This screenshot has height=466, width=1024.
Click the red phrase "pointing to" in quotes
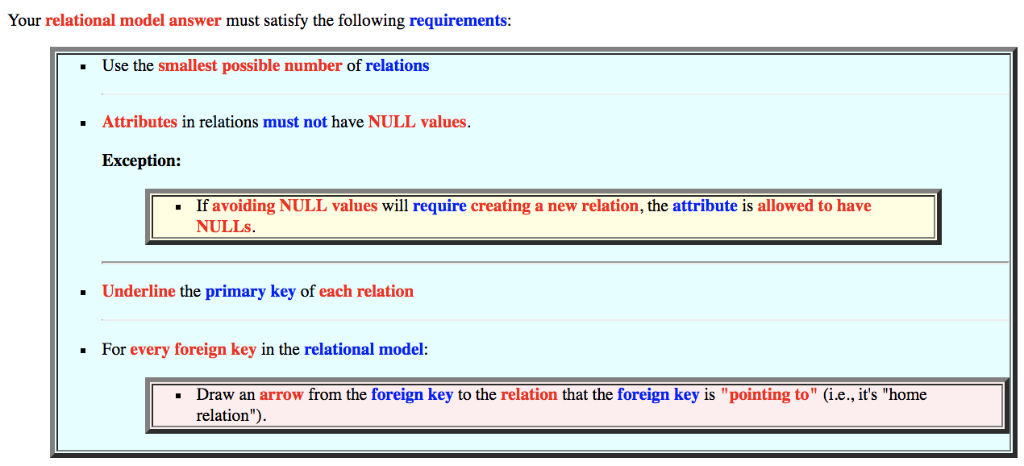tap(769, 395)
